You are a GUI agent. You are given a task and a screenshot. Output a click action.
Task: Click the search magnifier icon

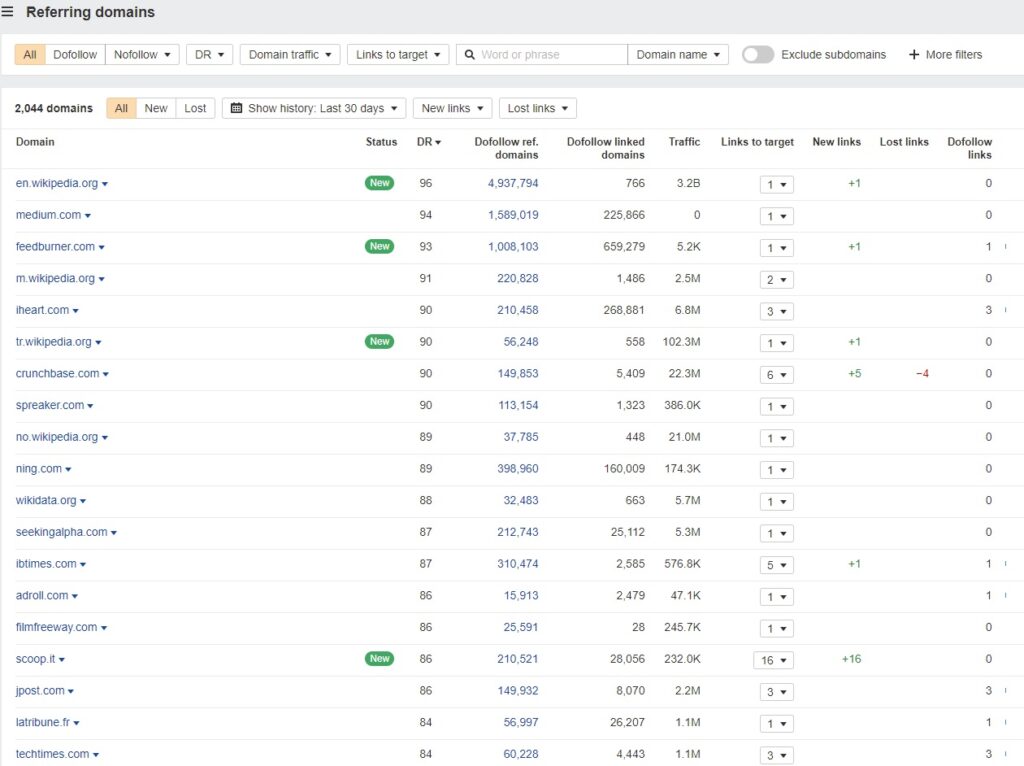click(x=470, y=55)
